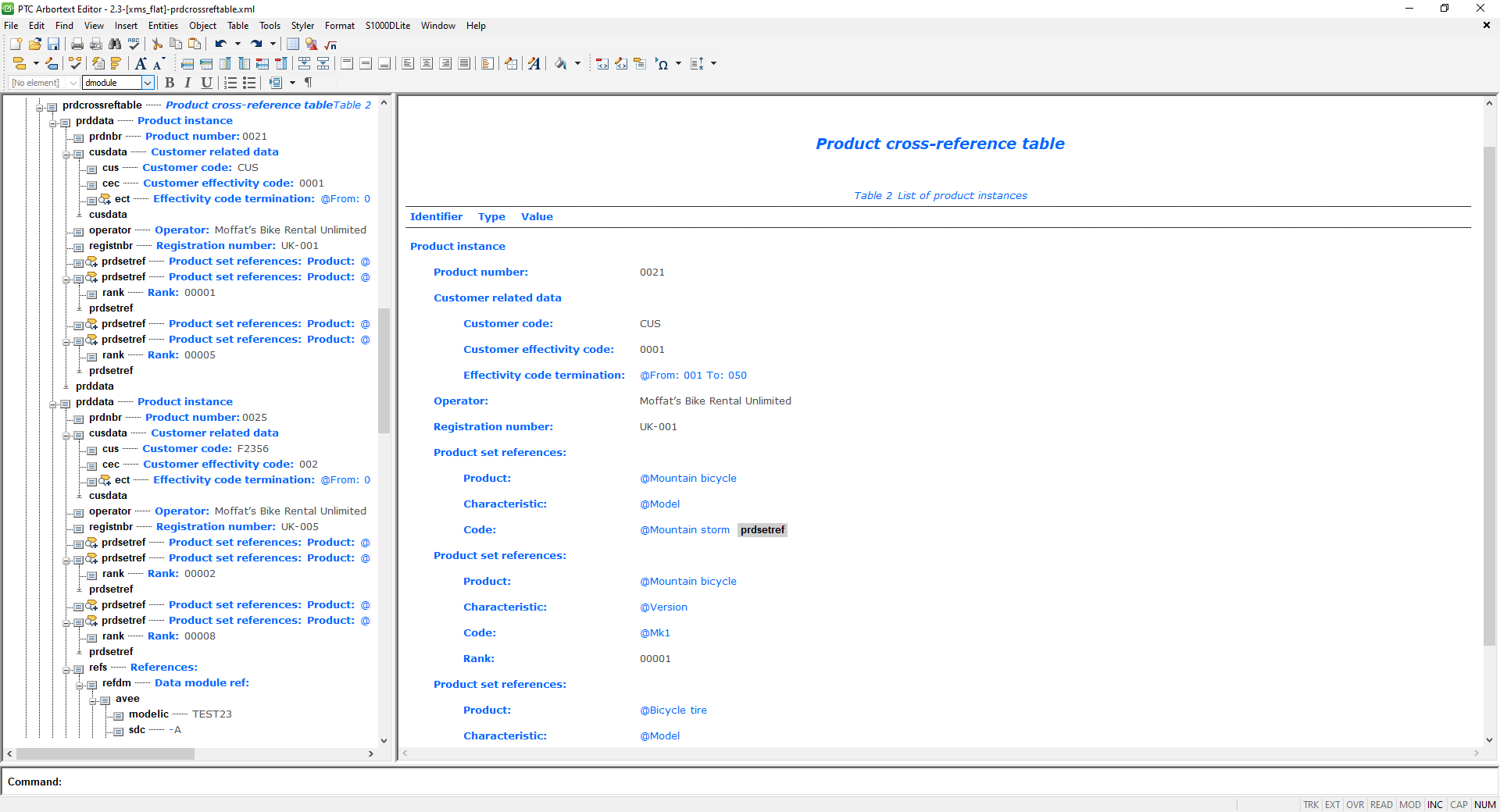The image size is (1500, 812).
Task: Toggle italic formatting
Action: 187,83
